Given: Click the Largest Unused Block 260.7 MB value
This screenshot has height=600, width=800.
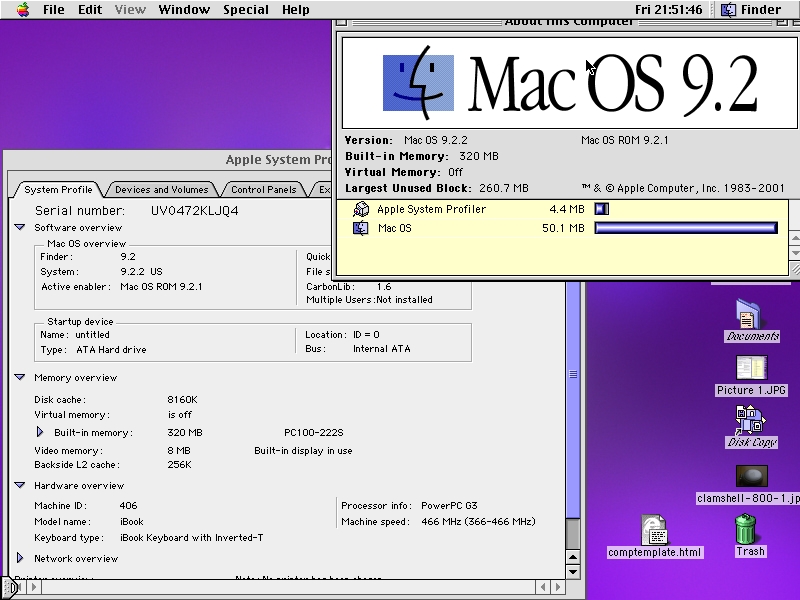Looking at the screenshot, I should pyautogui.click(x=504, y=188).
